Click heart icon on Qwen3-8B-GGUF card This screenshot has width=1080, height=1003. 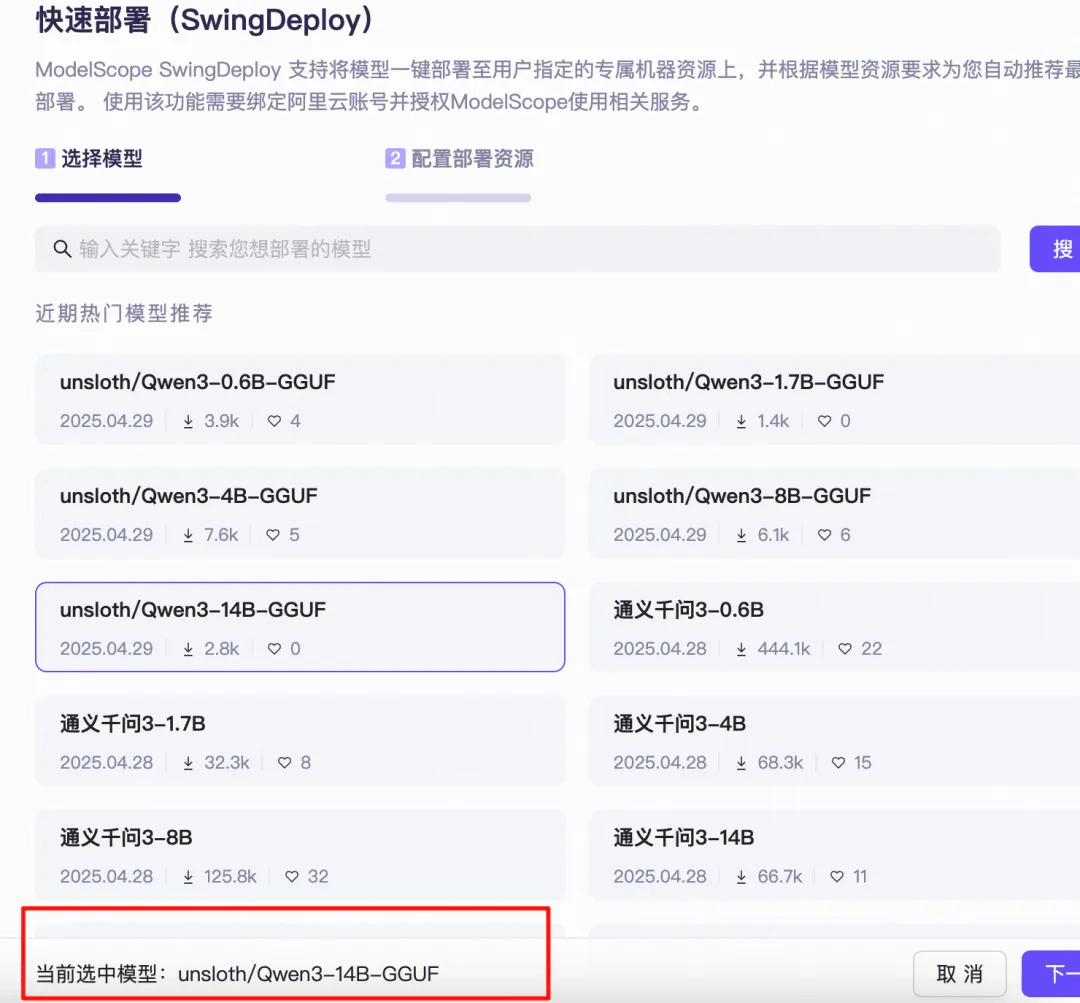pyautogui.click(x=824, y=535)
